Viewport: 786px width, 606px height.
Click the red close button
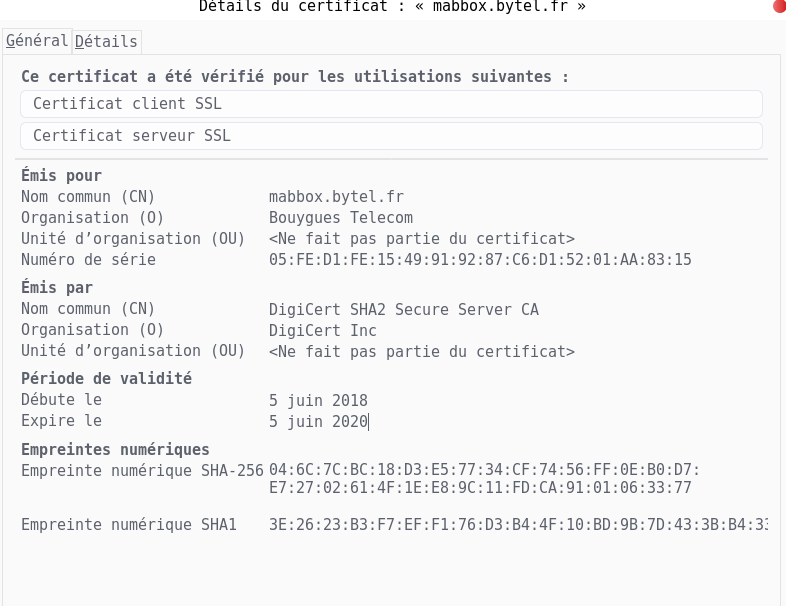coord(780,6)
